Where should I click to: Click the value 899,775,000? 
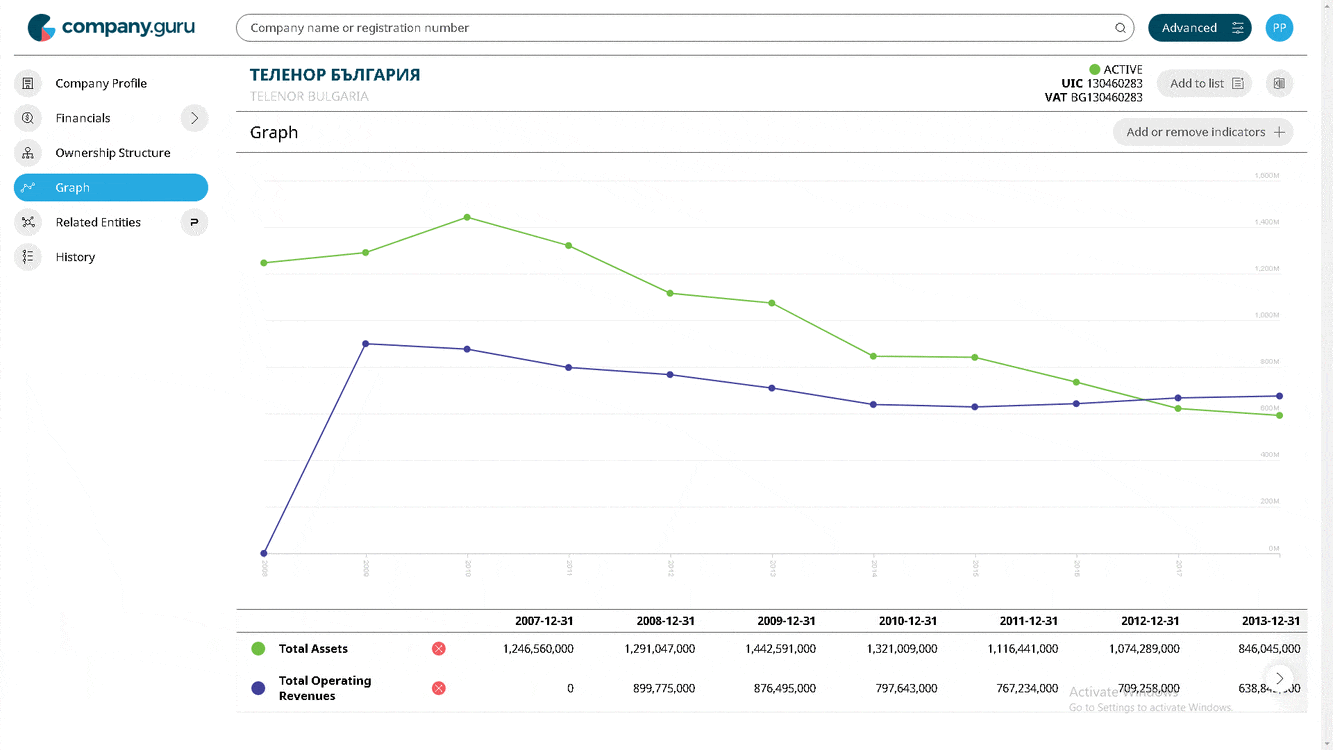664,688
